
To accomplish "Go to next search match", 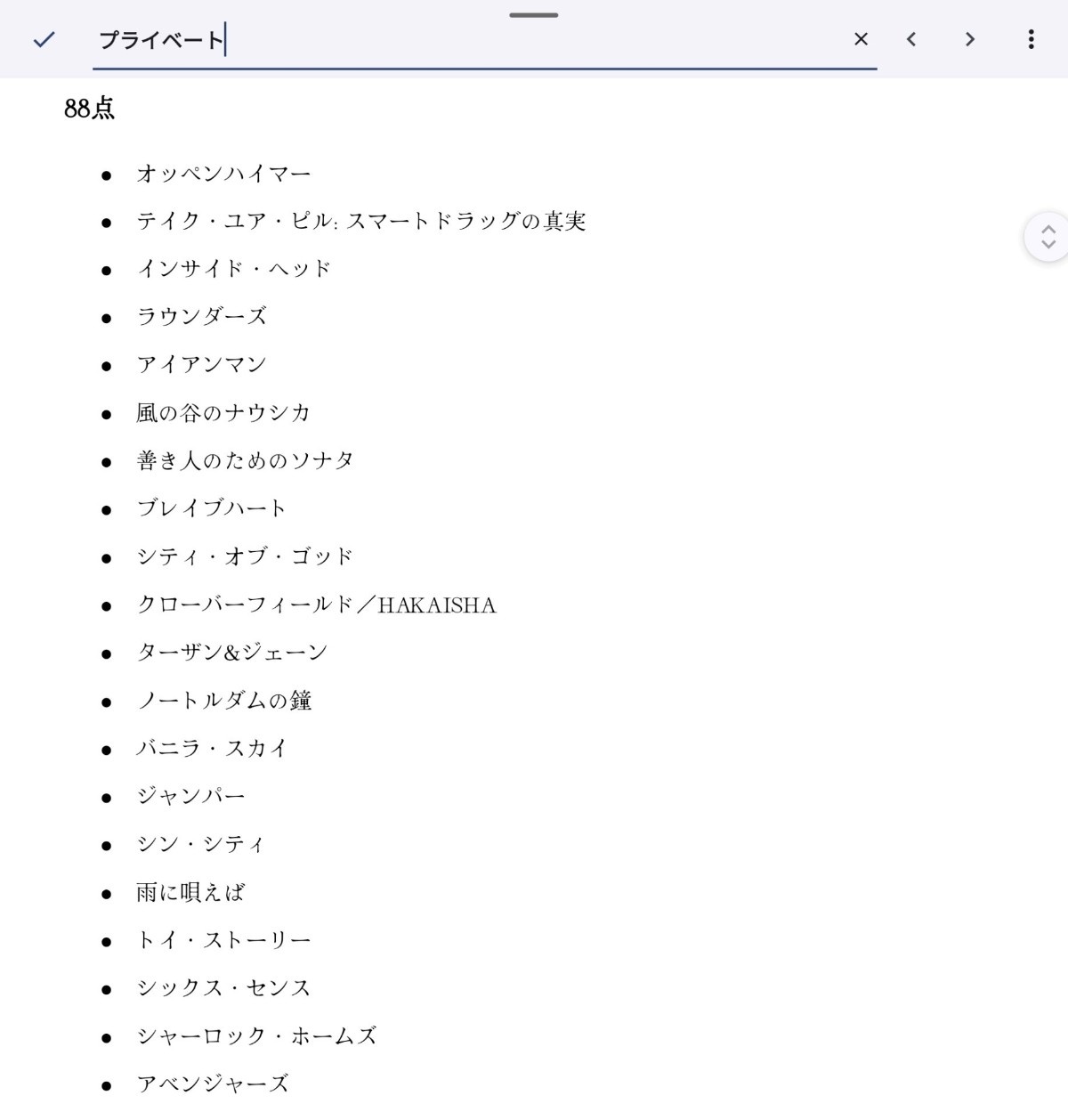I will 970,39.
